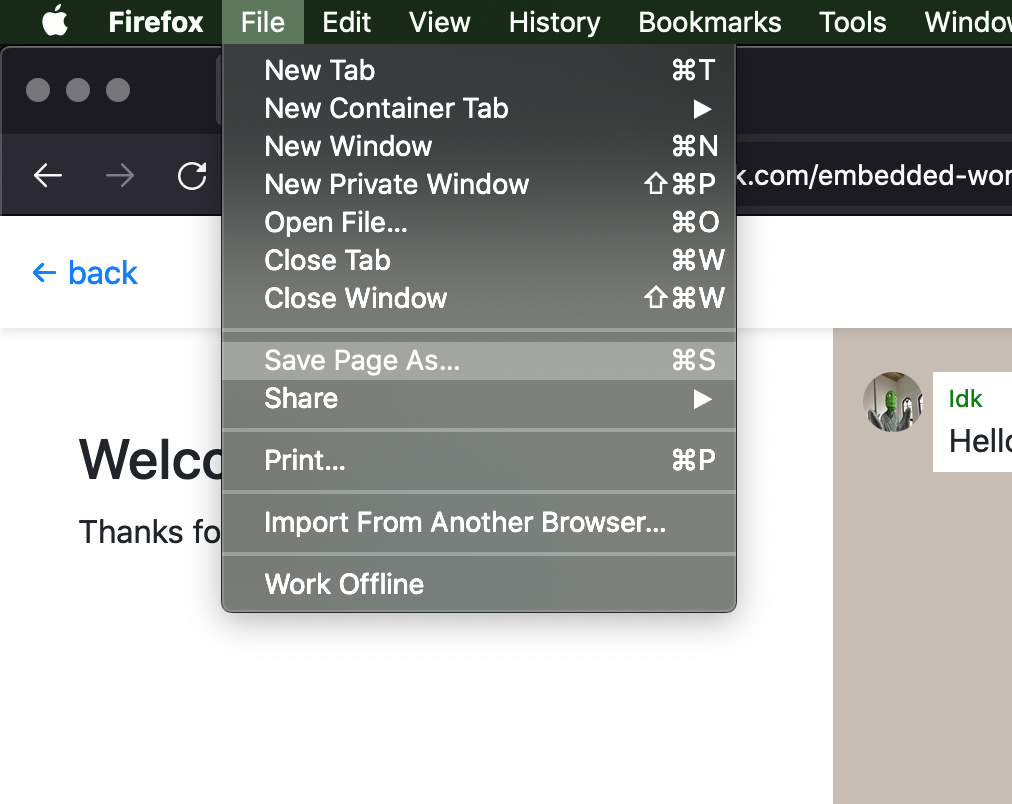Expand the New Container Tab submenu
This screenshot has height=804, width=1012.
pos(479,108)
